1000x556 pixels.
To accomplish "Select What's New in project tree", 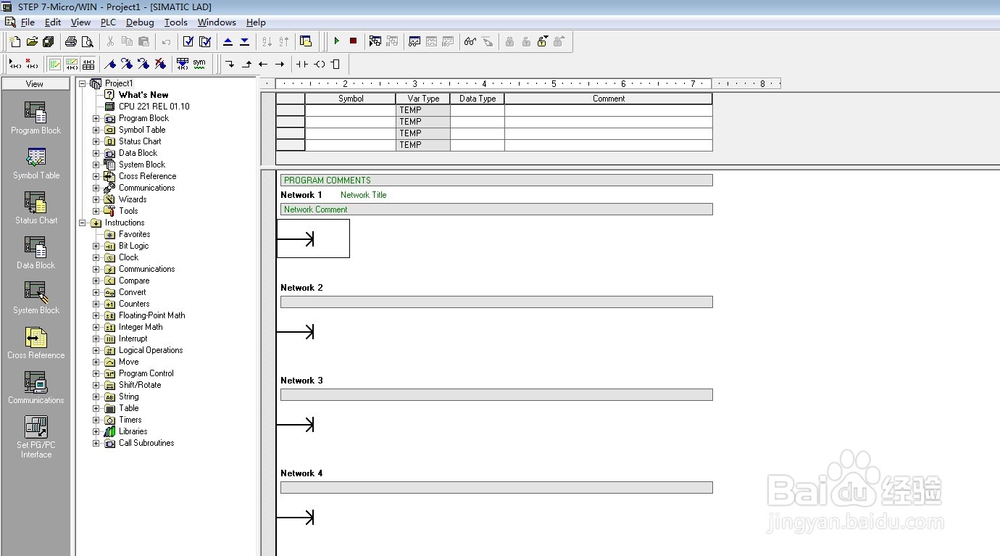I will click(143, 95).
